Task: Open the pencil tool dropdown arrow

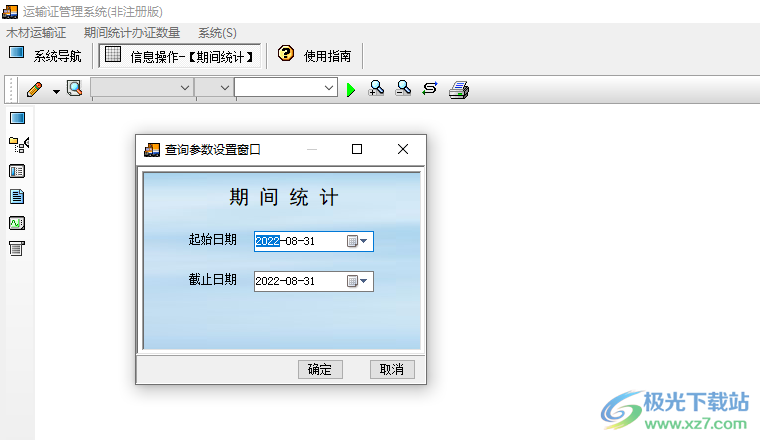Action: point(56,91)
